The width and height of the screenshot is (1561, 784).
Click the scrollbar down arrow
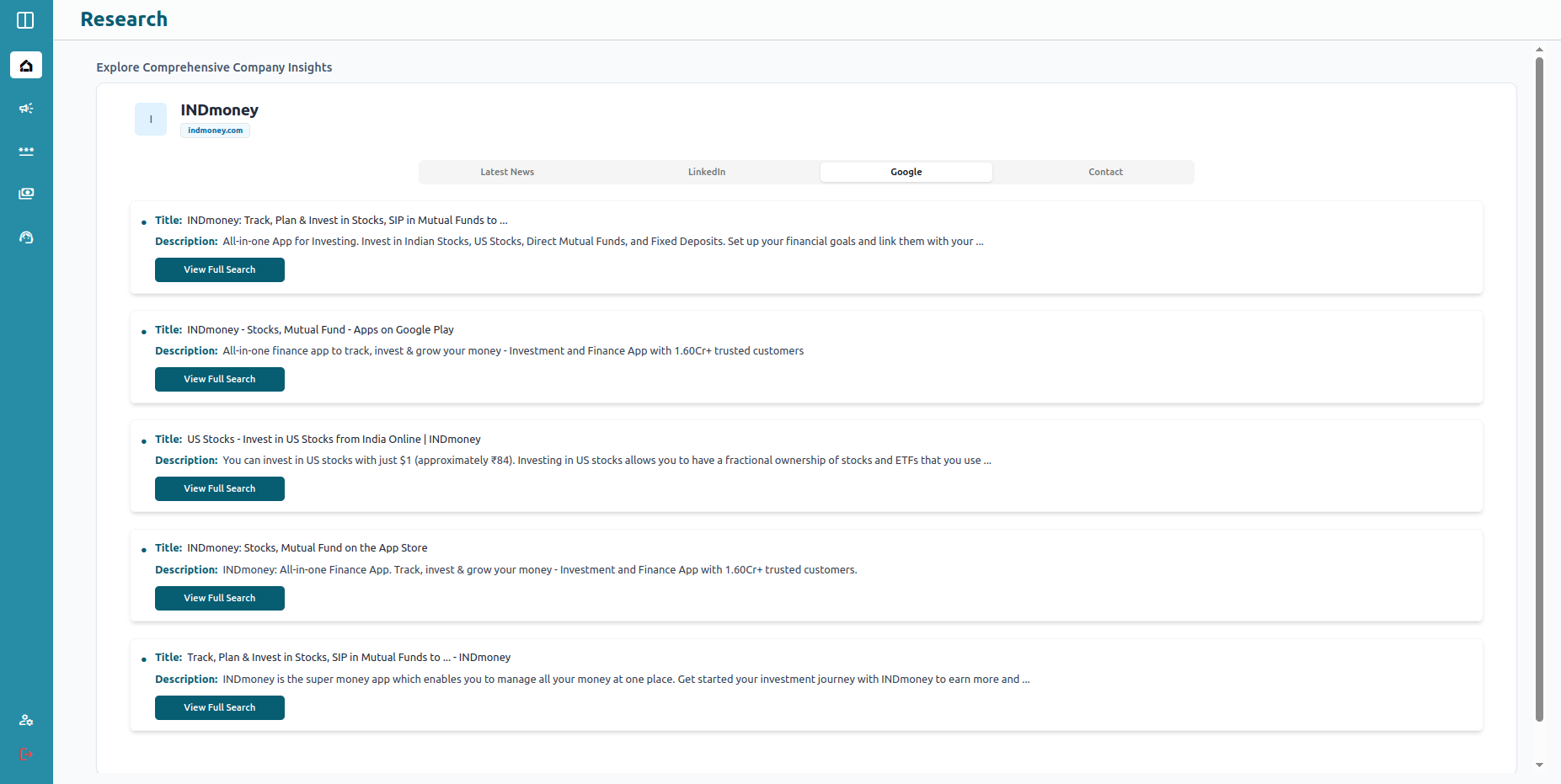pyautogui.click(x=1539, y=765)
